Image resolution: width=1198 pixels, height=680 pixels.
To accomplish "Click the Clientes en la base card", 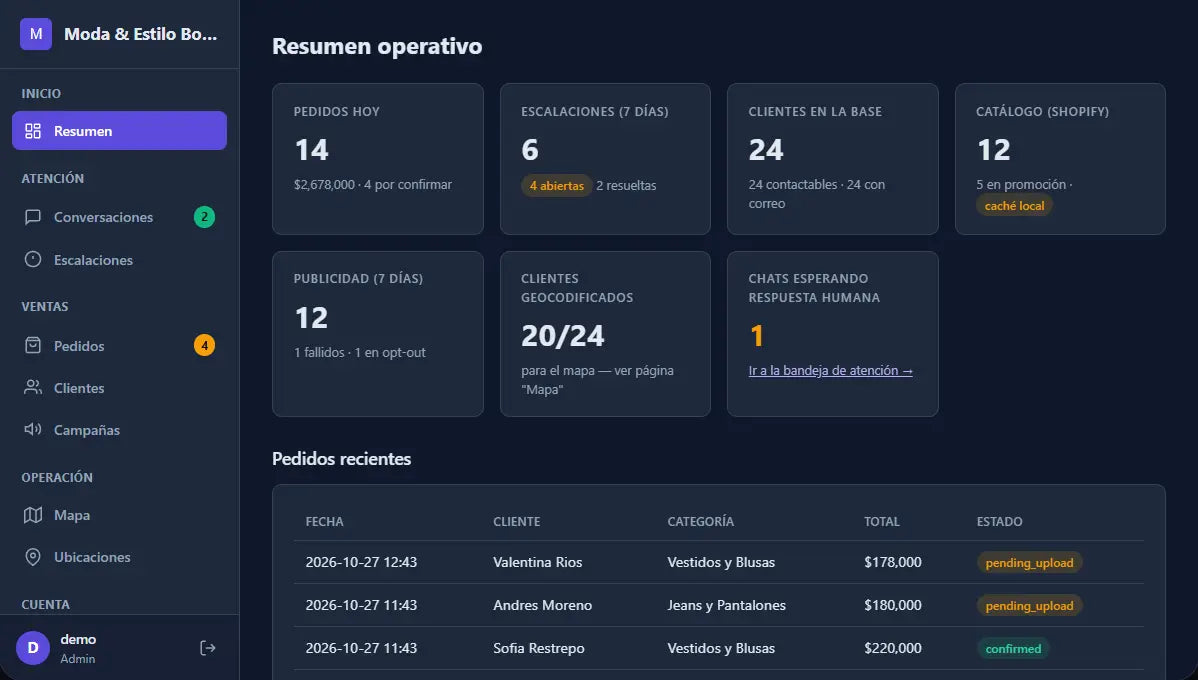I will [833, 159].
